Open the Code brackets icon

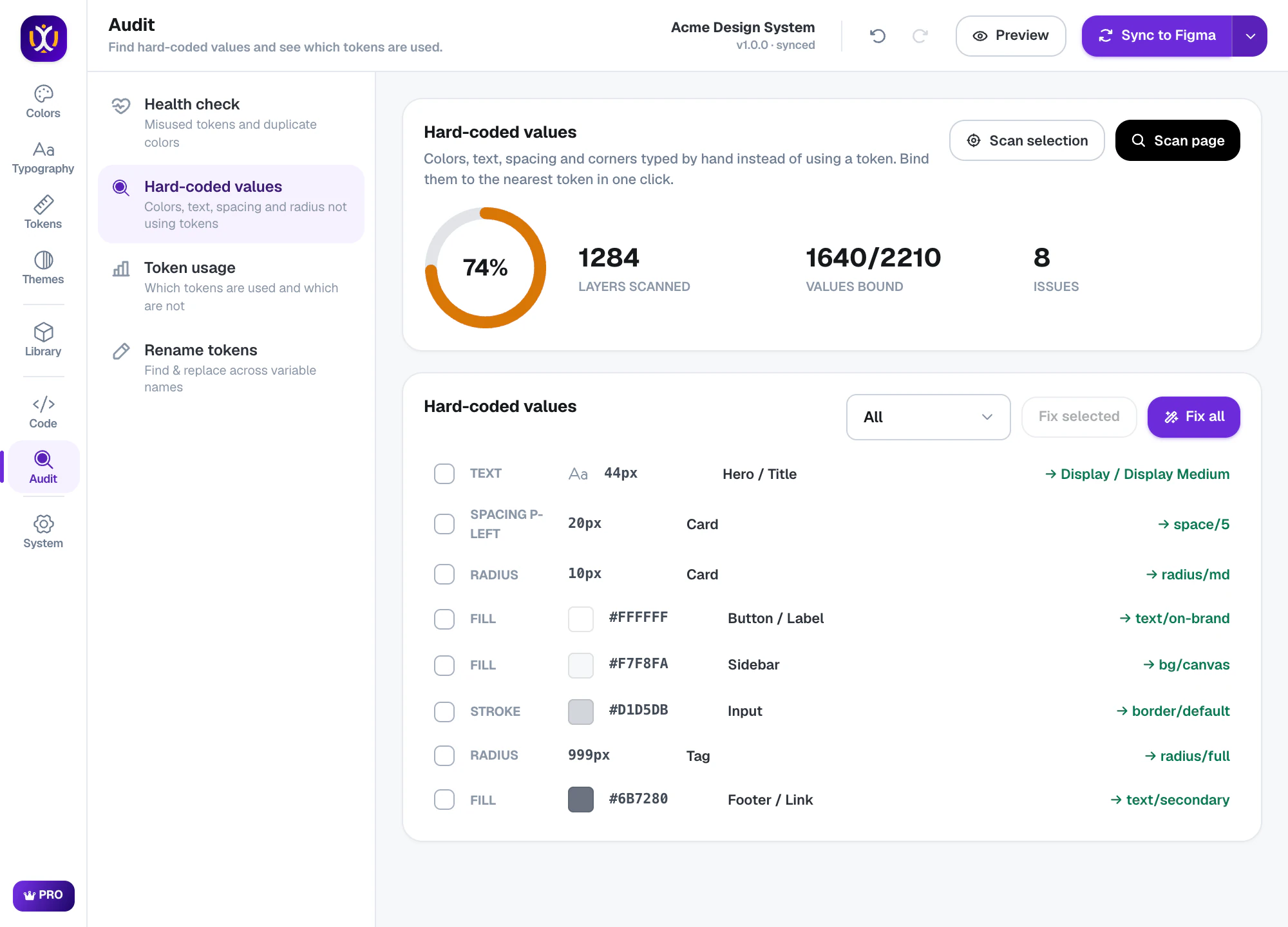[x=43, y=404]
